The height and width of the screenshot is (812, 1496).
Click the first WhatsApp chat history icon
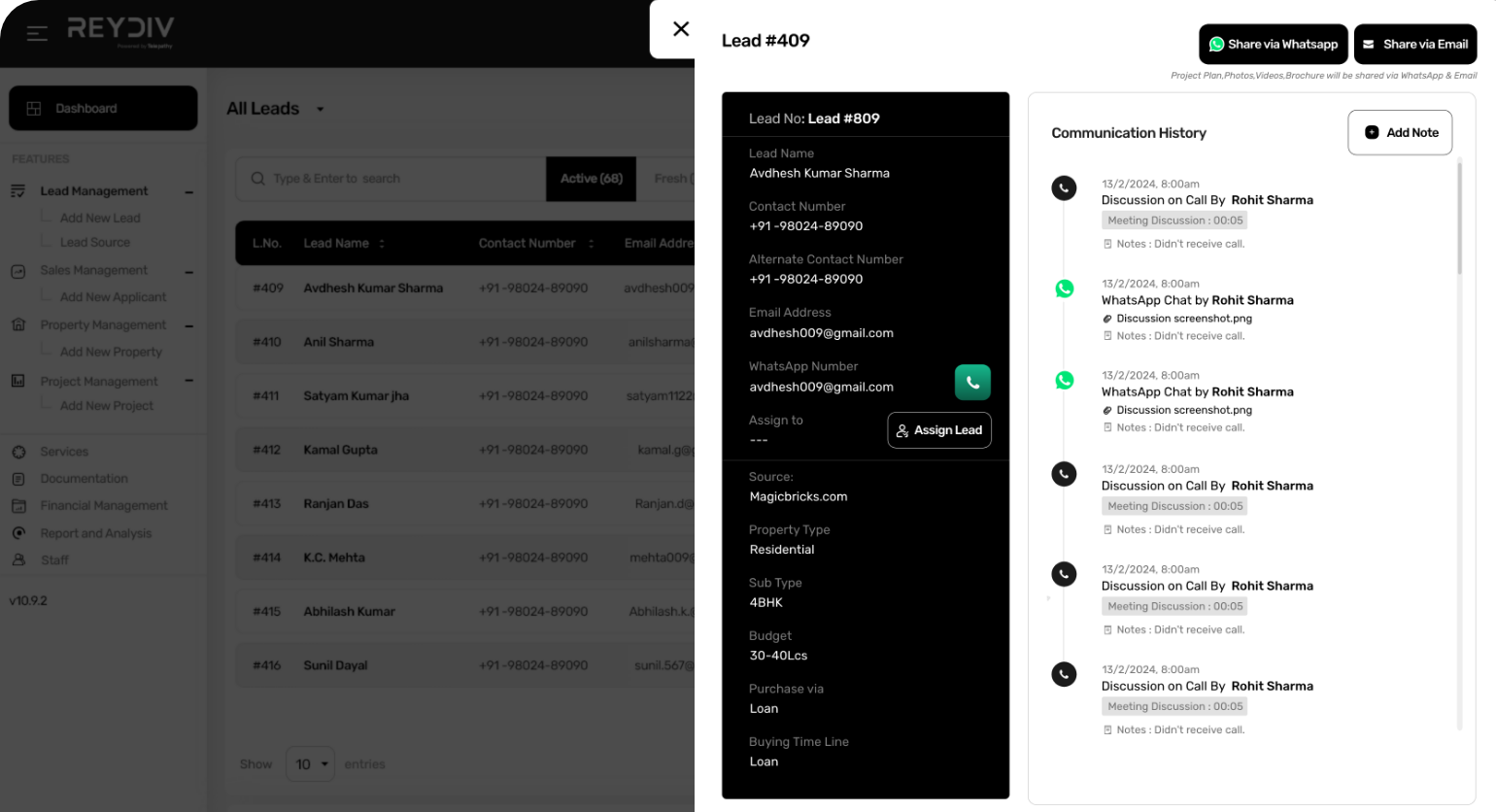(x=1065, y=288)
